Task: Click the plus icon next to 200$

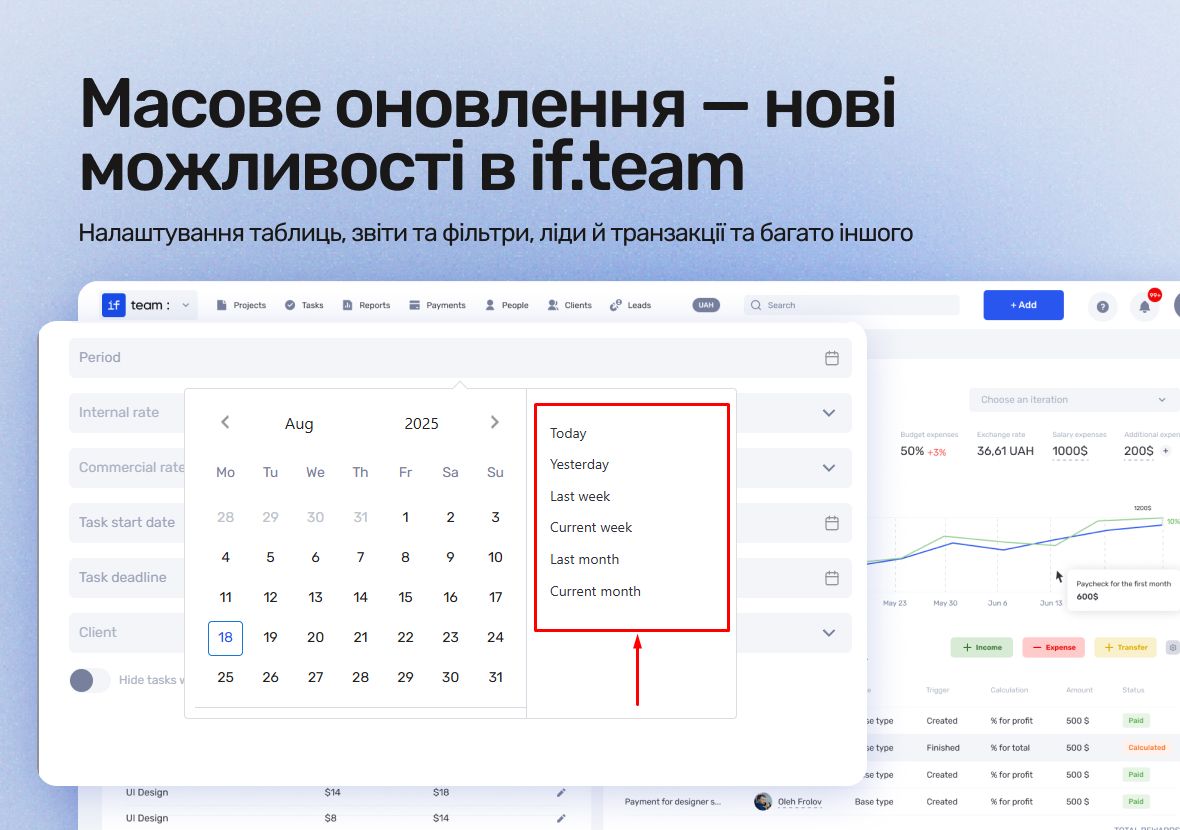Action: point(1166,451)
